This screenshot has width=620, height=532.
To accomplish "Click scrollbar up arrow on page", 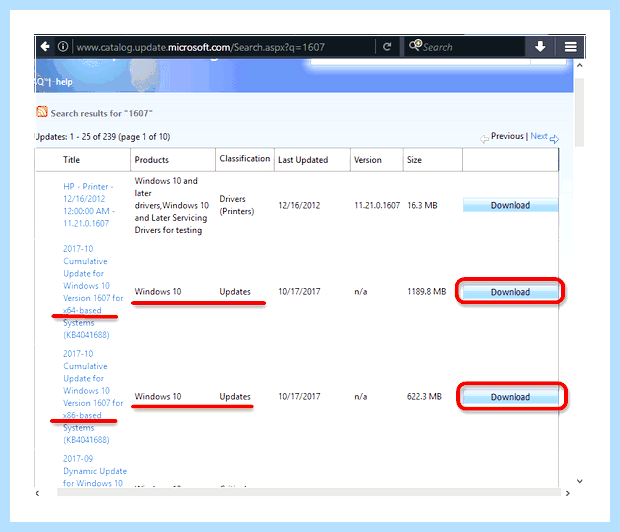I will pos(579,65).
